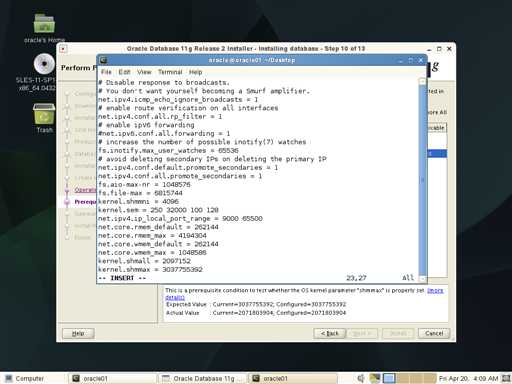The width and height of the screenshot is (512, 384).
Task: Click the installer Back button
Action: [329, 333]
